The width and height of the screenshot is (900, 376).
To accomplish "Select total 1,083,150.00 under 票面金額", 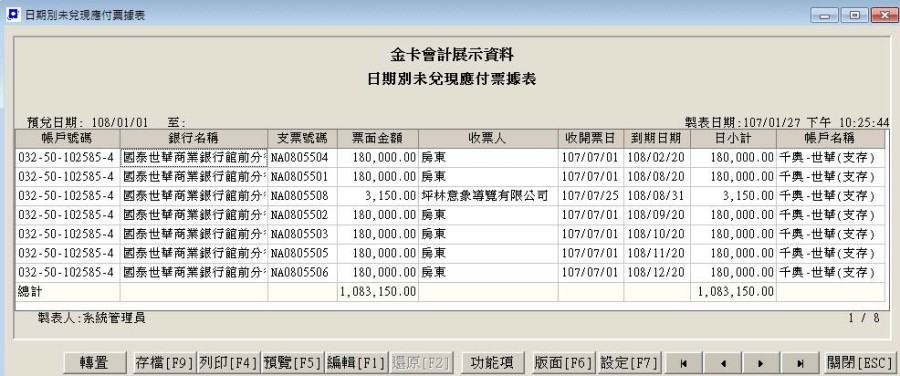I will [377, 292].
